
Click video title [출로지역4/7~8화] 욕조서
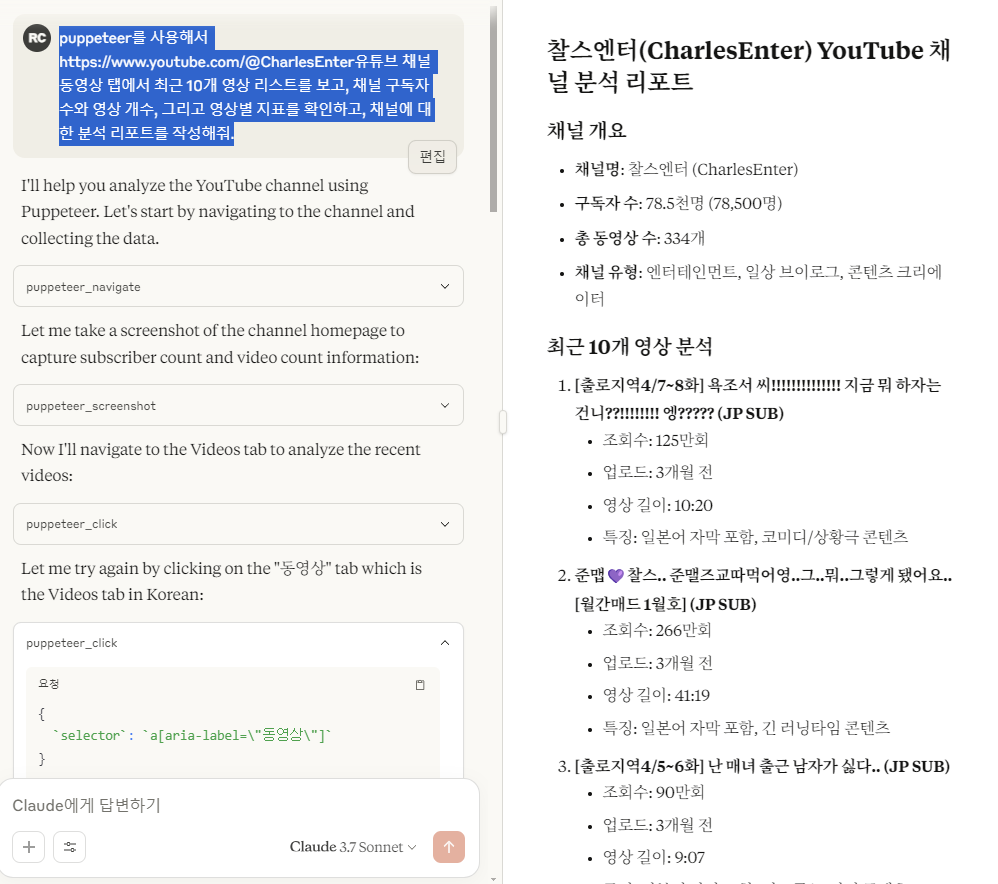pyautogui.click(x=757, y=399)
